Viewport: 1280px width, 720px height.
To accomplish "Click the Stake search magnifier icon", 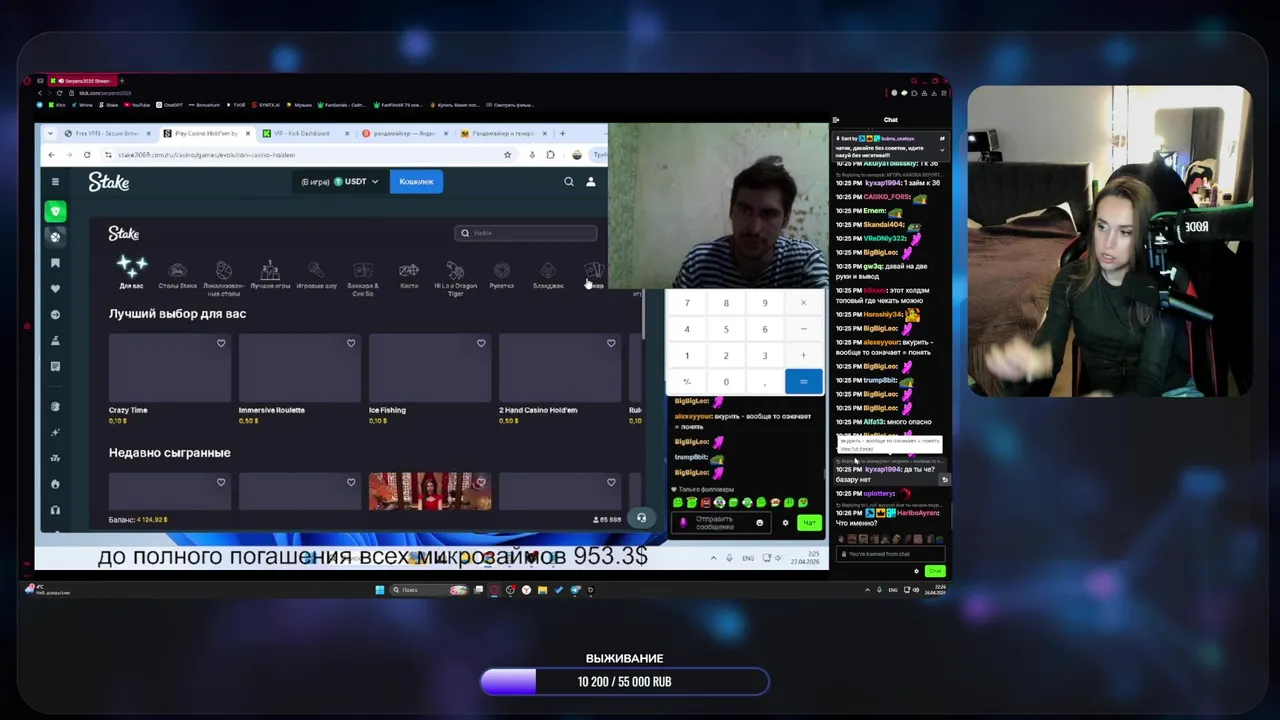I will [569, 182].
